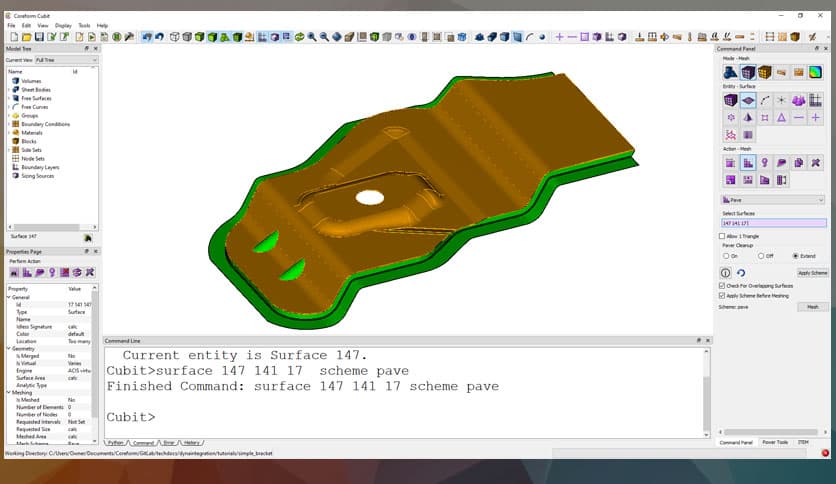Switch to the Python tab
This screenshot has width=836, height=484.
[x=116, y=443]
